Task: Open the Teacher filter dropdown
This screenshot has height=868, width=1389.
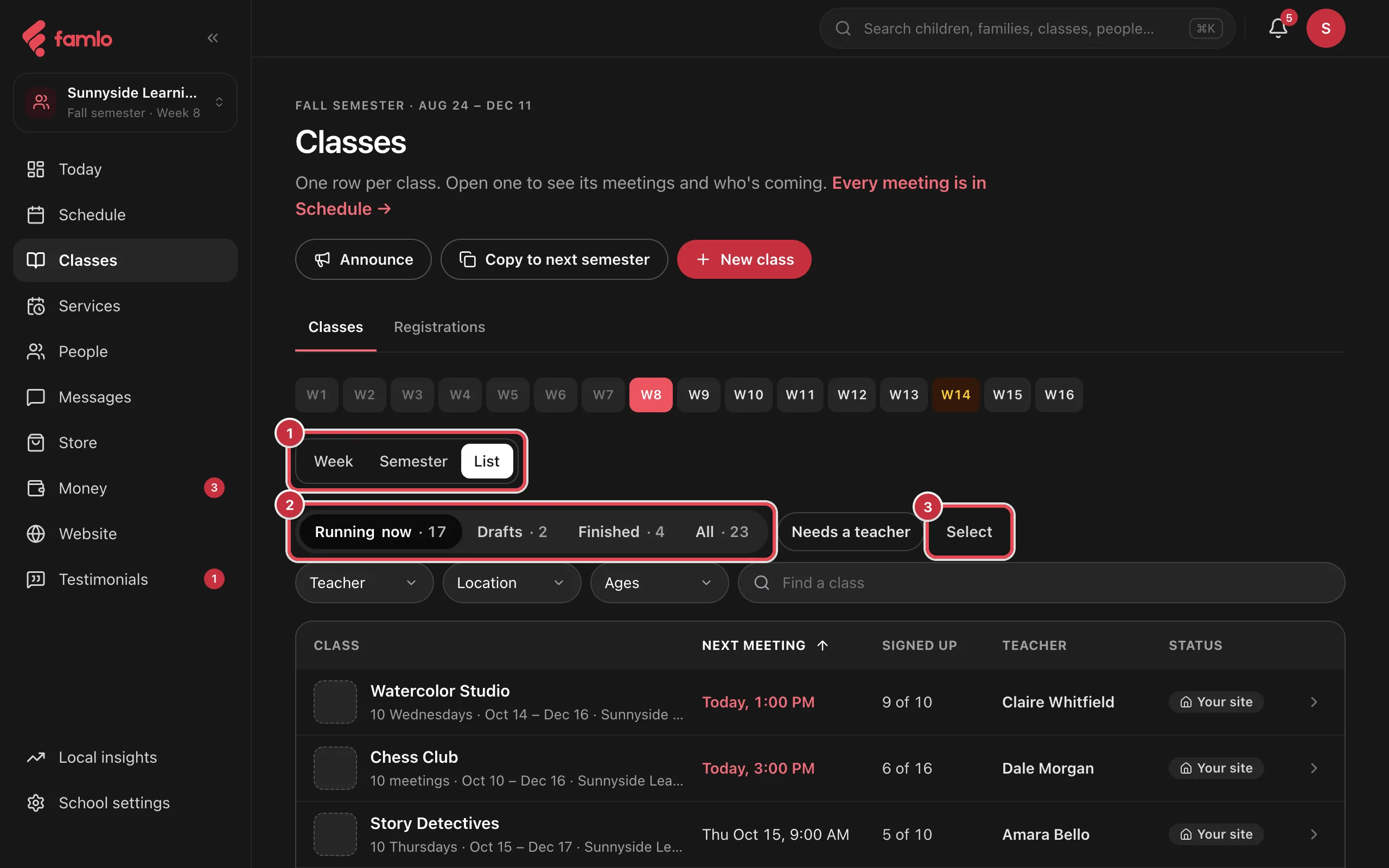Action: [364, 583]
